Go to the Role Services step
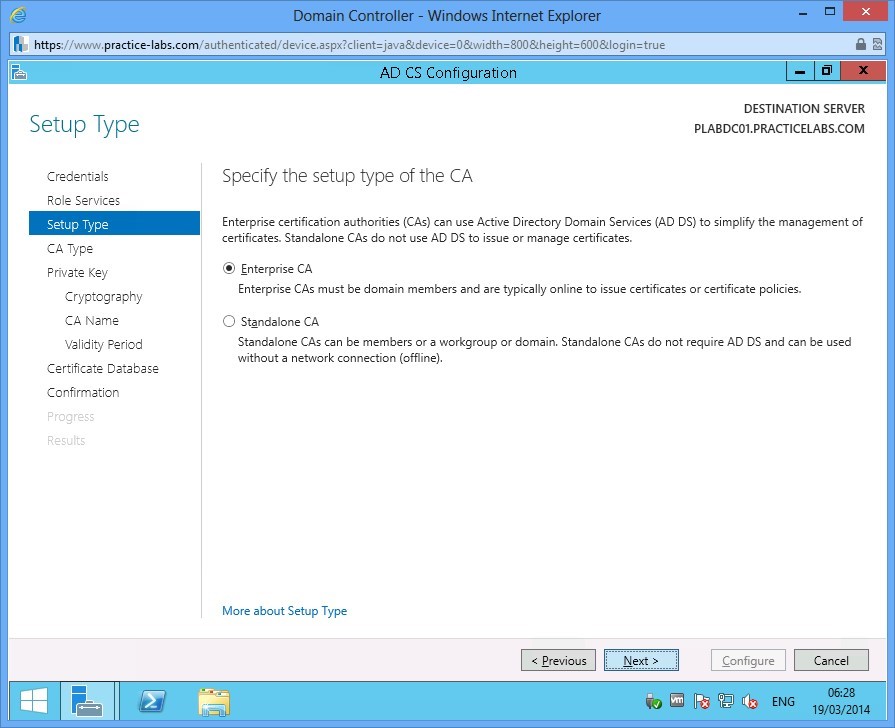Image resolution: width=895 pixels, height=728 pixels. pyautogui.click(x=83, y=200)
